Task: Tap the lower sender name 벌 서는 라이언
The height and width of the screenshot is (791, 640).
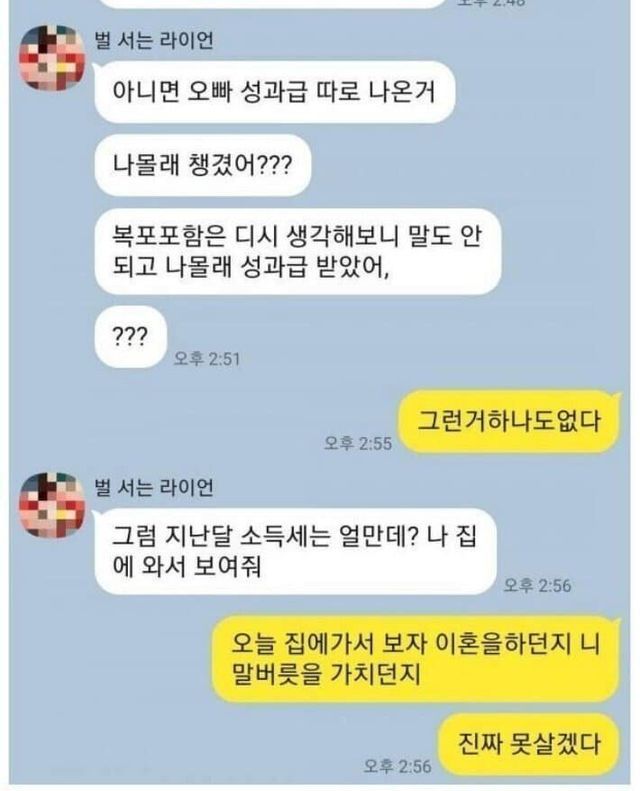Action: coord(154,487)
